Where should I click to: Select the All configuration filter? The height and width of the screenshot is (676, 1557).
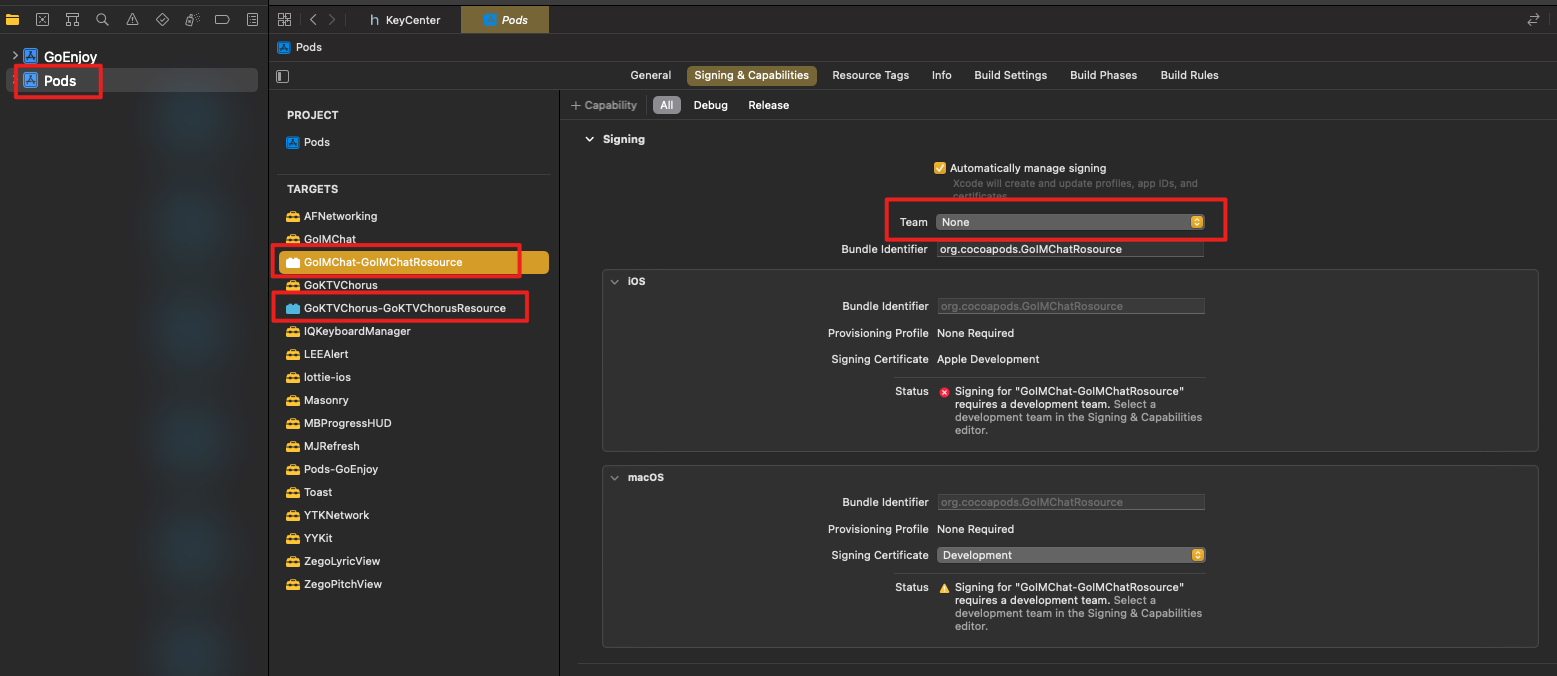pos(667,105)
